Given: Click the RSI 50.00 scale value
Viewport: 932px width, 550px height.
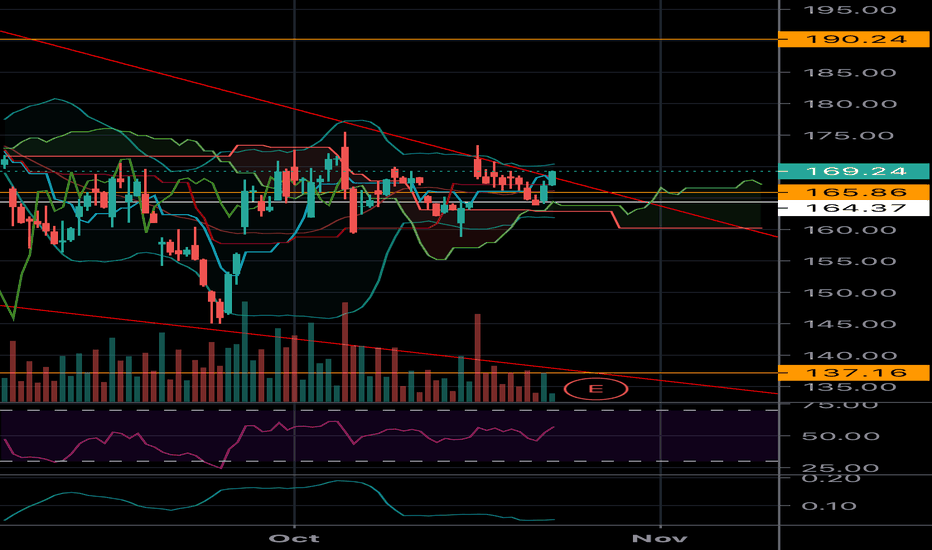Looking at the screenshot, I should click(x=840, y=436).
